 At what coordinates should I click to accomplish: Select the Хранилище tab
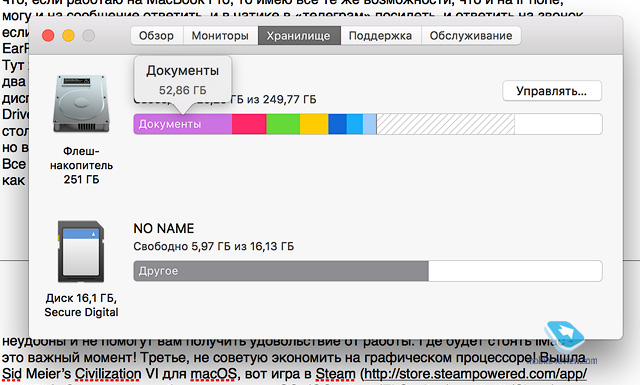[x=299, y=36]
